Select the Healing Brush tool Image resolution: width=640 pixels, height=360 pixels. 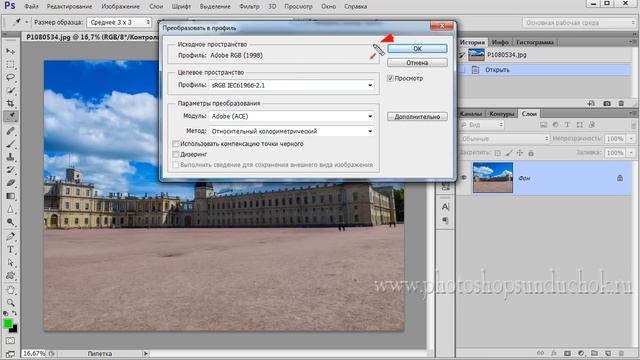tap(11, 131)
